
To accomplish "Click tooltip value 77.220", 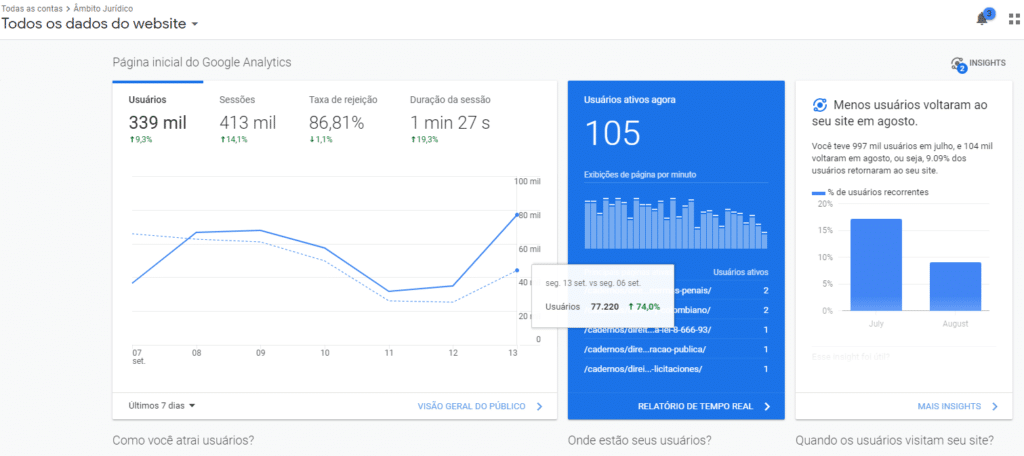I will tap(605, 306).
